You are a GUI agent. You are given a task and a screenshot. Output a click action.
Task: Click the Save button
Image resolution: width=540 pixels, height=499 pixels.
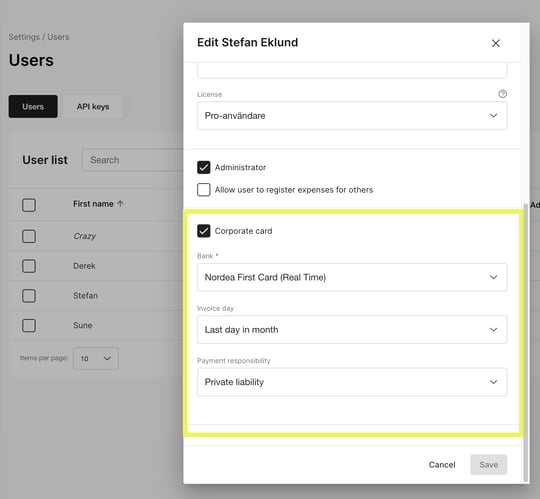click(488, 465)
